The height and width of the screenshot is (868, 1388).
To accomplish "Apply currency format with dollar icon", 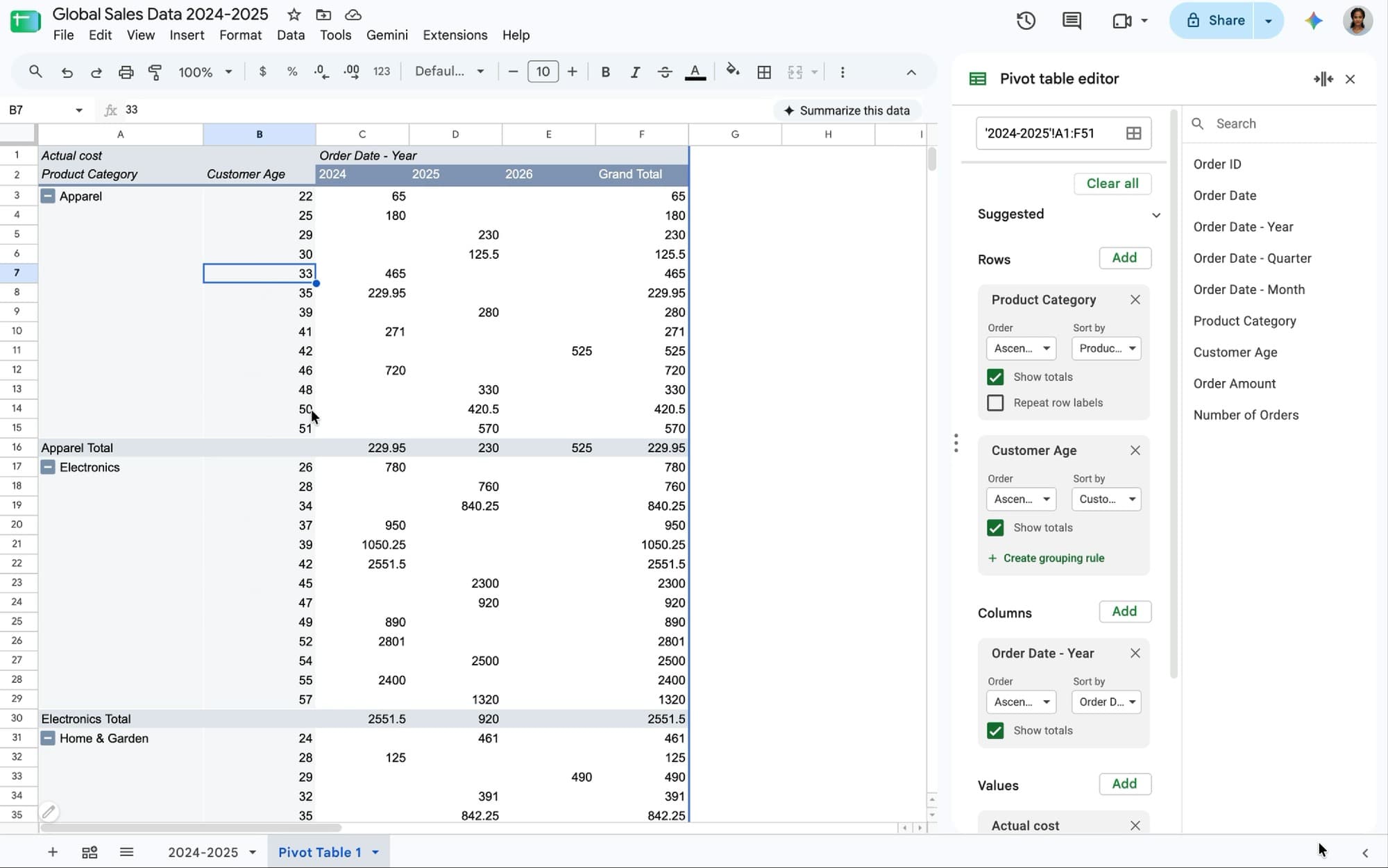I will 262,71.
